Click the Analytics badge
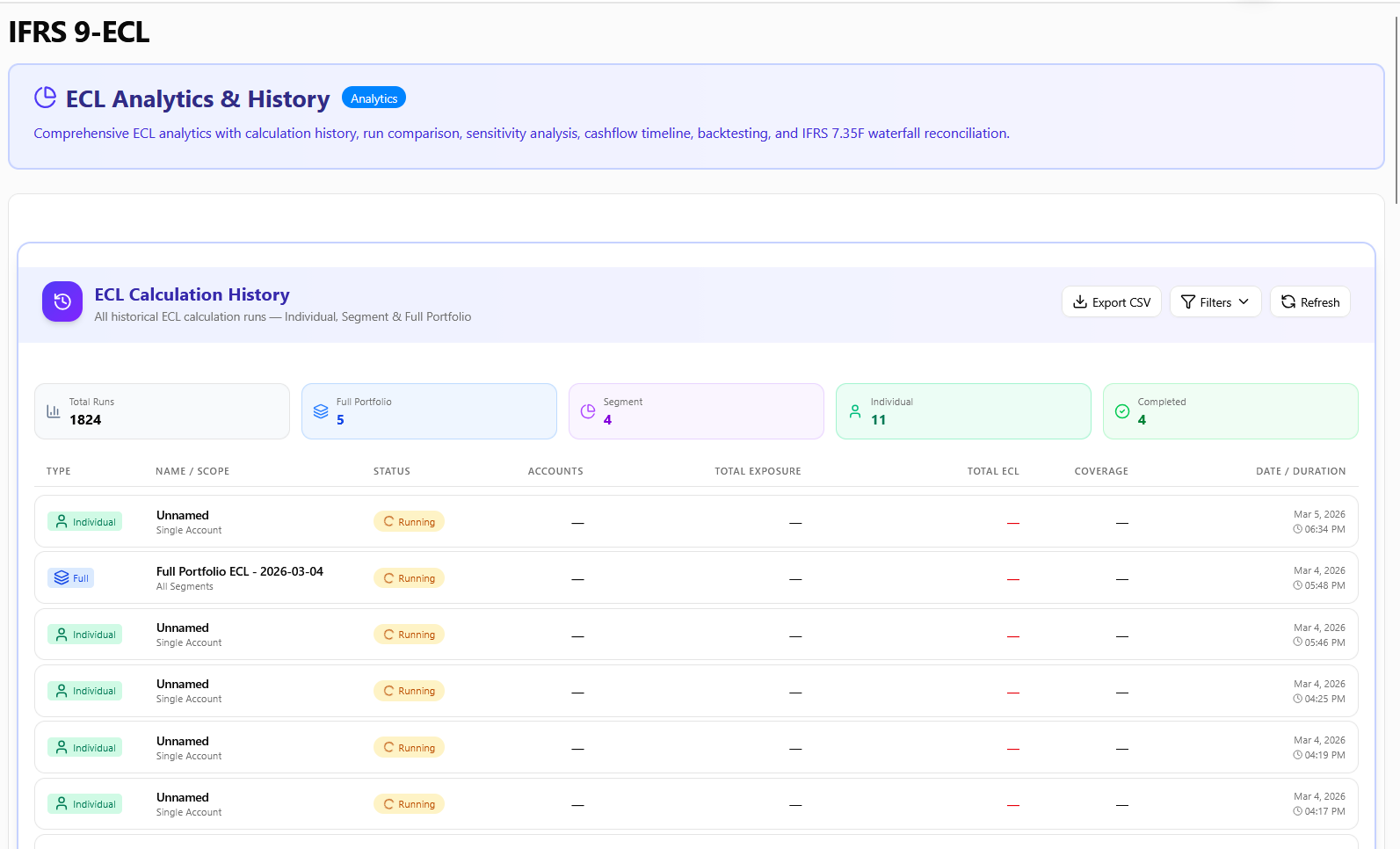The width and height of the screenshot is (1400, 849). coord(374,98)
